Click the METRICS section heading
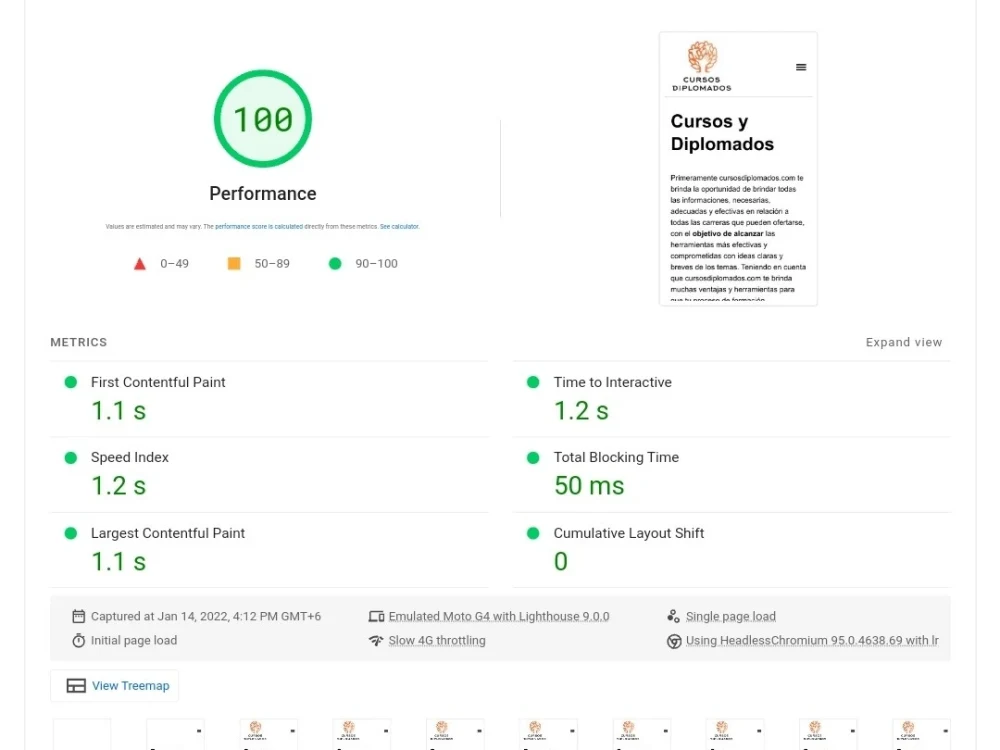Screen dimensions: 1000x750 (78, 342)
